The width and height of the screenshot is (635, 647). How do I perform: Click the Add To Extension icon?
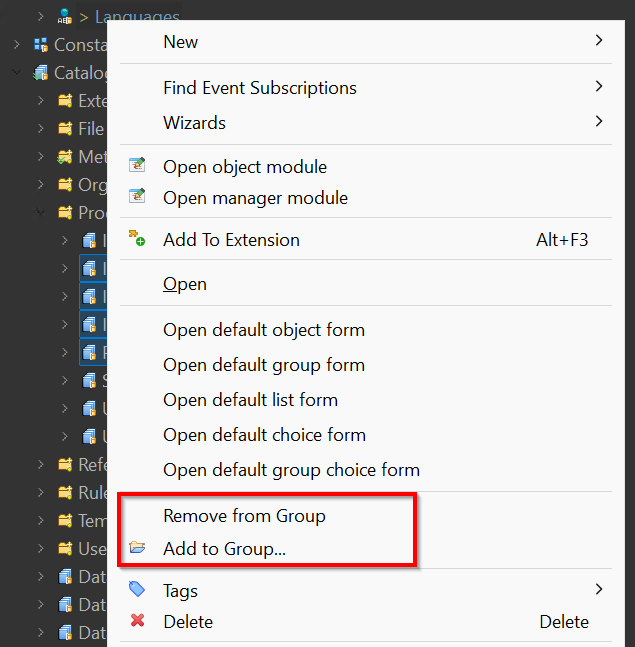[x=137, y=238]
